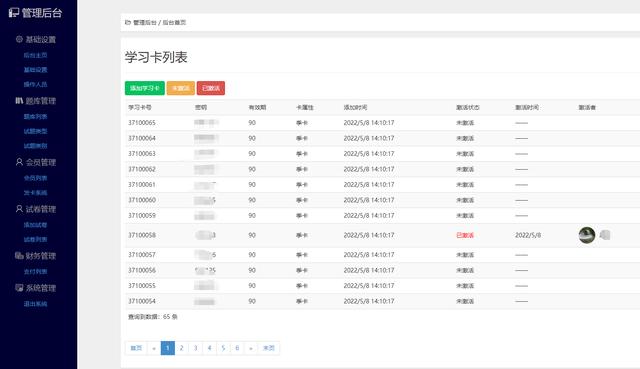
Task: Click the next page » button
Action: (x=251, y=348)
